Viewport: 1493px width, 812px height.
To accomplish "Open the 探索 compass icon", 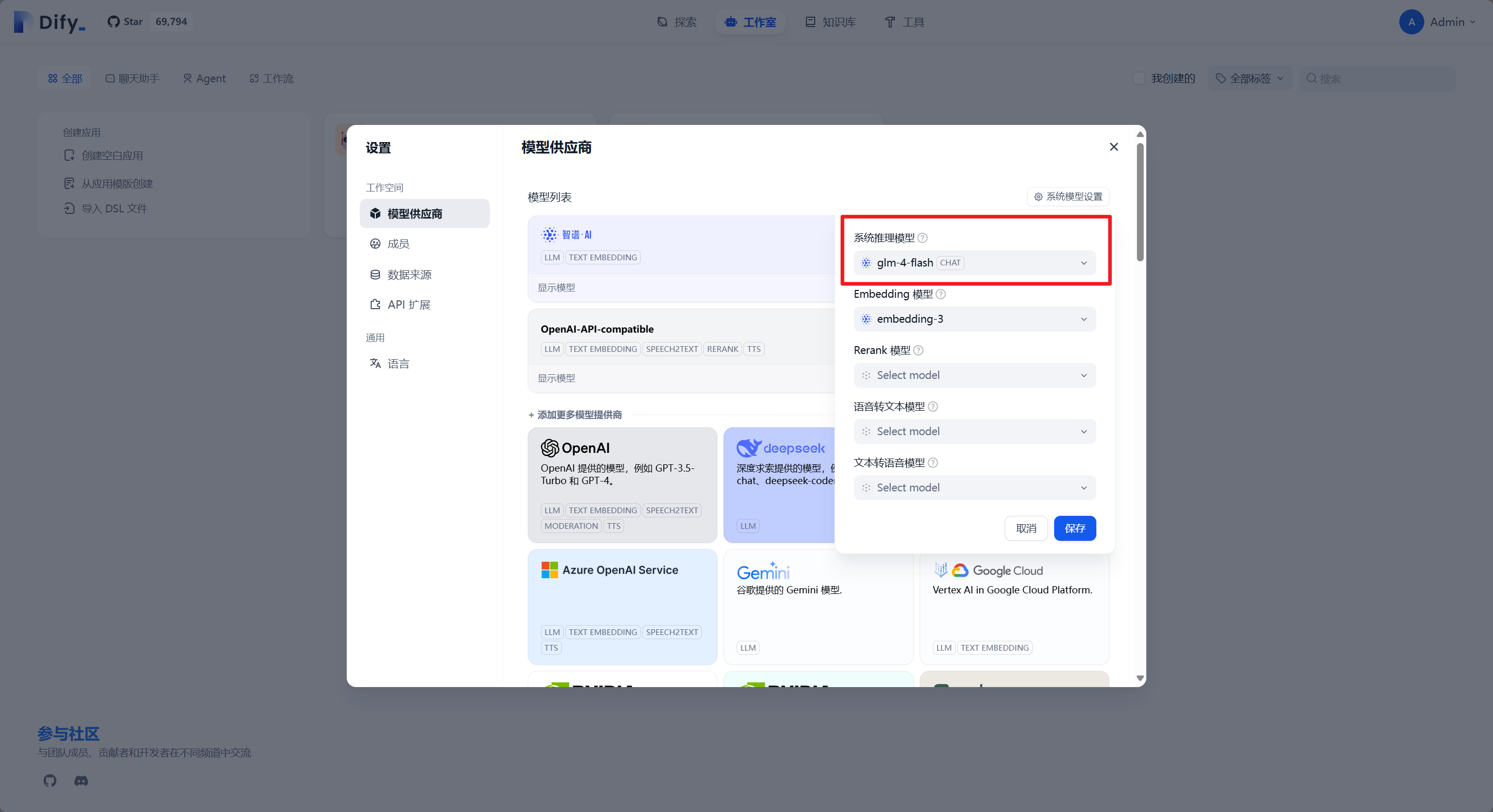I will (663, 22).
